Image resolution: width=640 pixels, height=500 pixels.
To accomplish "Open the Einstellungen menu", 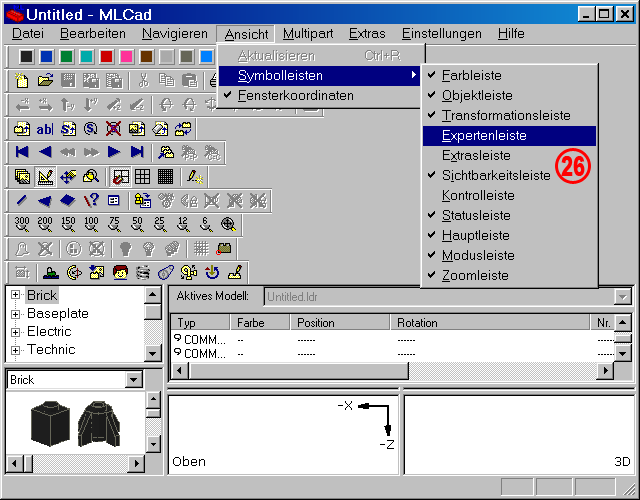I will (x=442, y=33).
